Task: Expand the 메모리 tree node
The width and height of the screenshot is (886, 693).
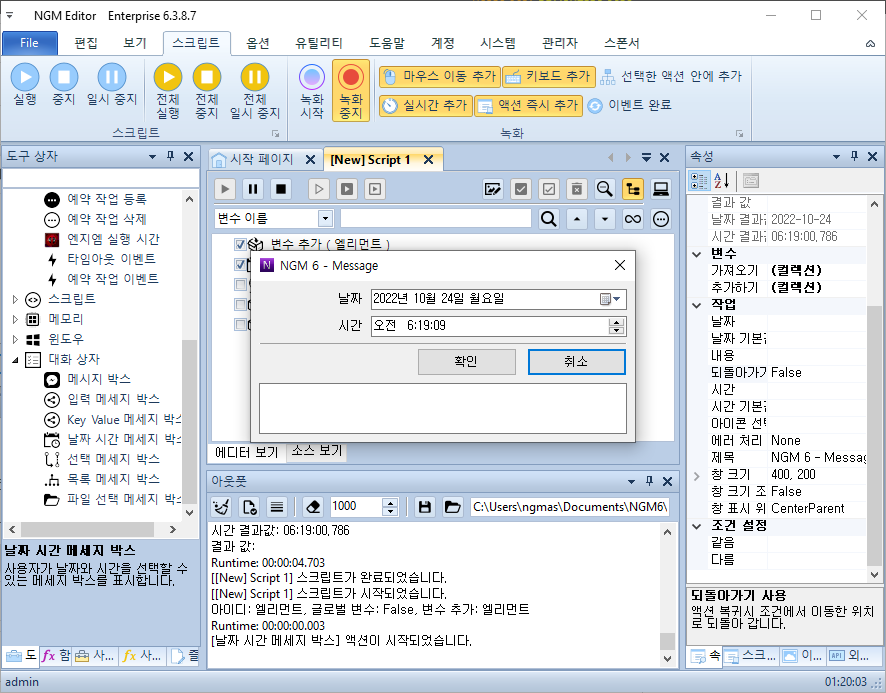Action: point(15,319)
